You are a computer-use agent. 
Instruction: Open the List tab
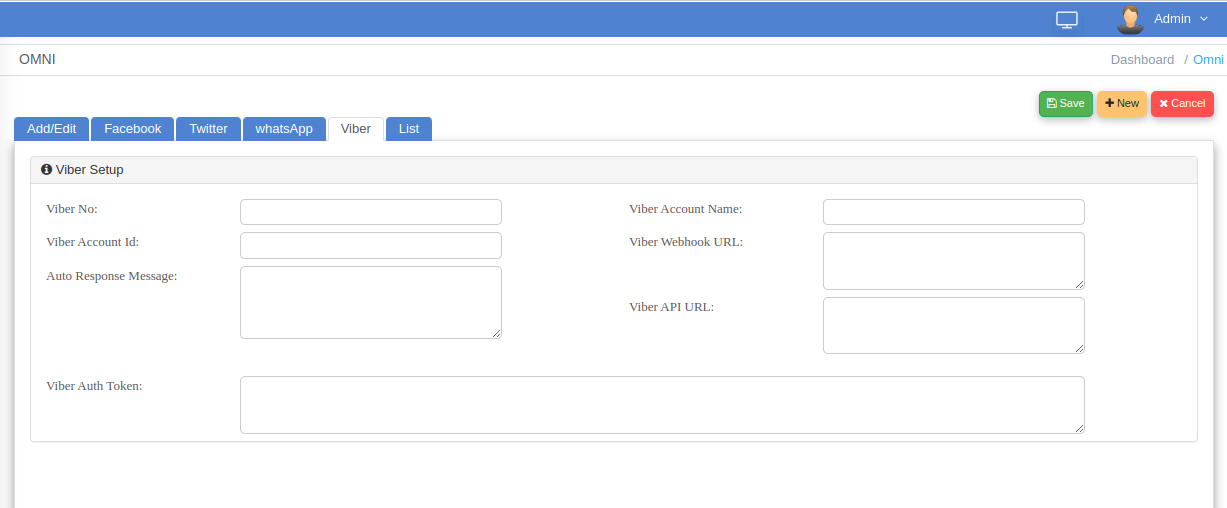click(408, 129)
